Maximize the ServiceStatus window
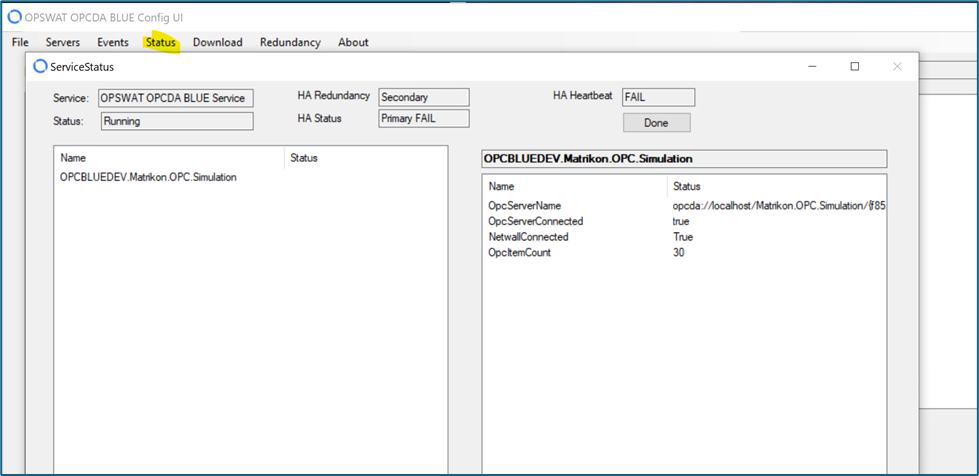This screenshot has width=979, height=476. [854, 67]
